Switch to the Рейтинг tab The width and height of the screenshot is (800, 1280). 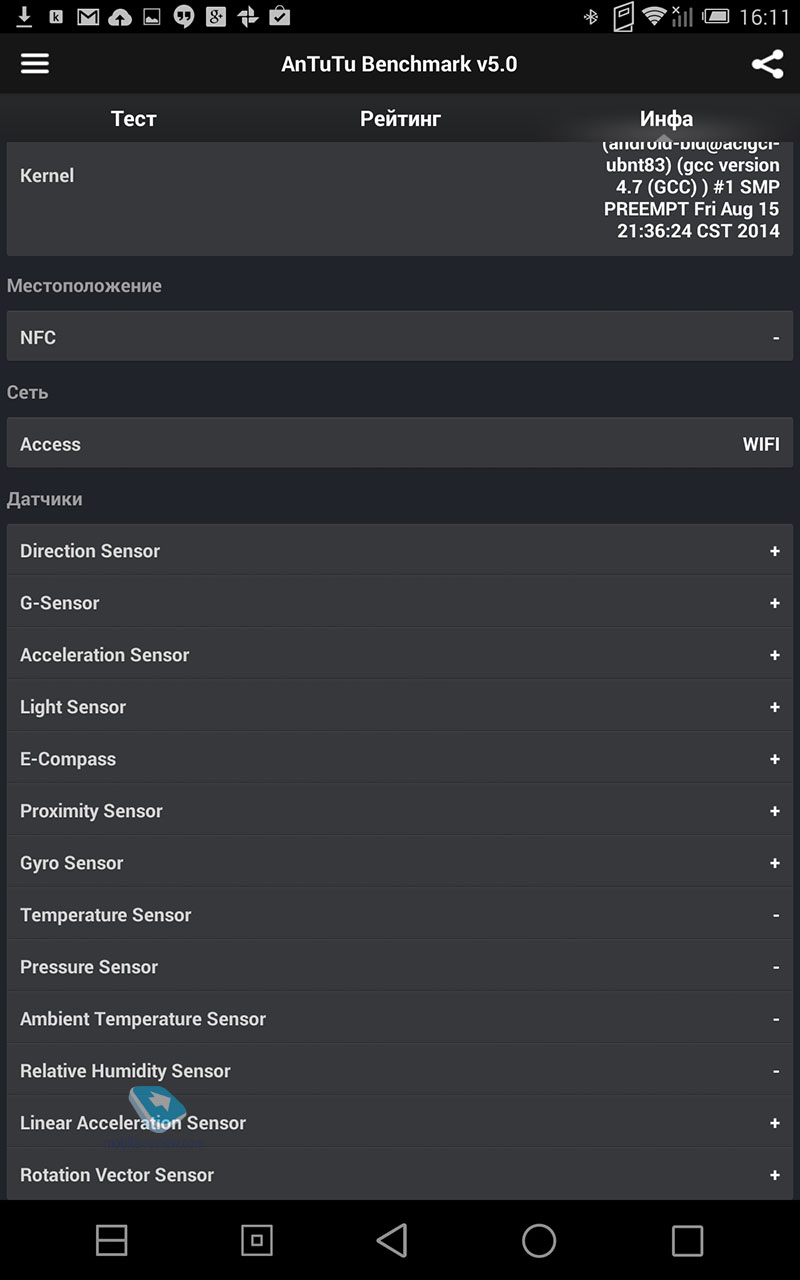400,118
